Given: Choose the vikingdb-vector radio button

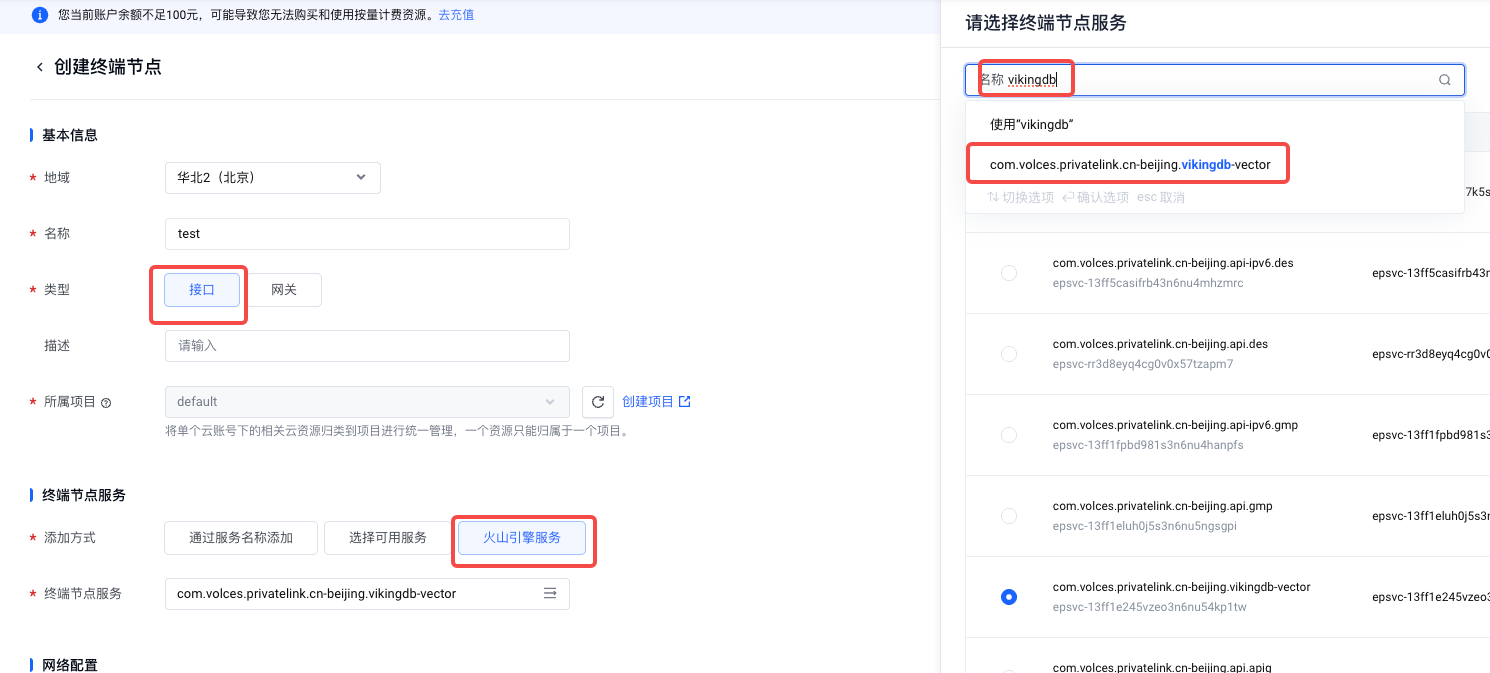Looking at the screenshot, I should (x=1009, y=597).
